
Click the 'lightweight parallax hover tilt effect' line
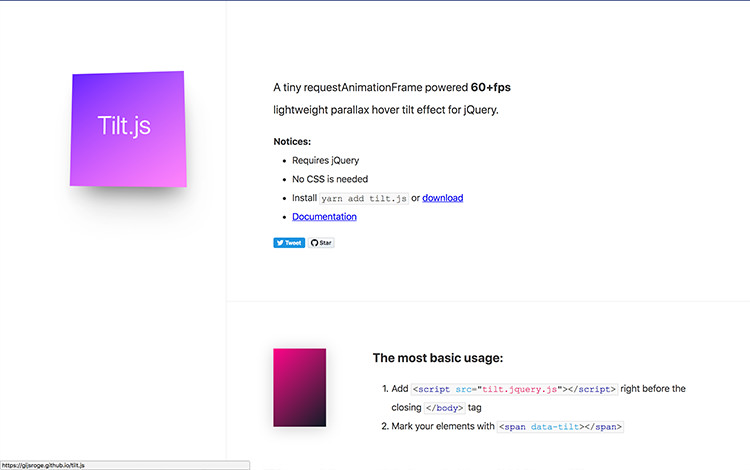point(385,109)
